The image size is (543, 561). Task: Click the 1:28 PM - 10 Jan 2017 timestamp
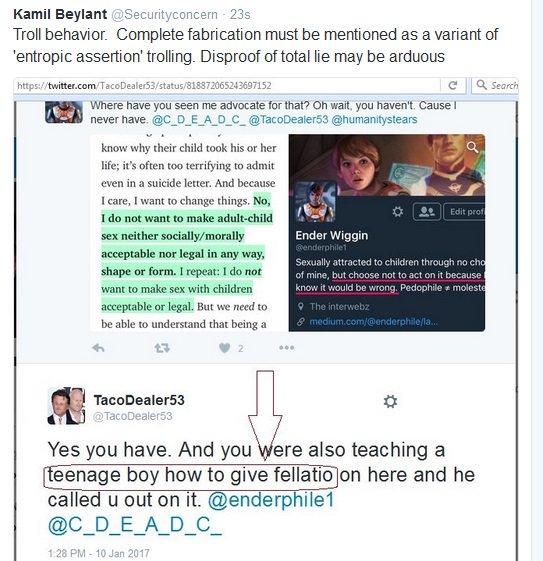coord(99,553)
